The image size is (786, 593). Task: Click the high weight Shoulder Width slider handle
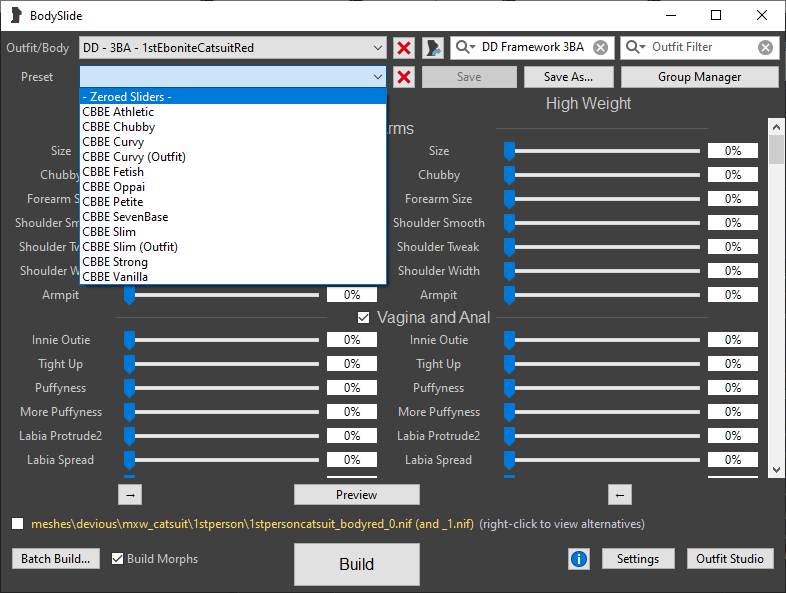pos(509,271)
